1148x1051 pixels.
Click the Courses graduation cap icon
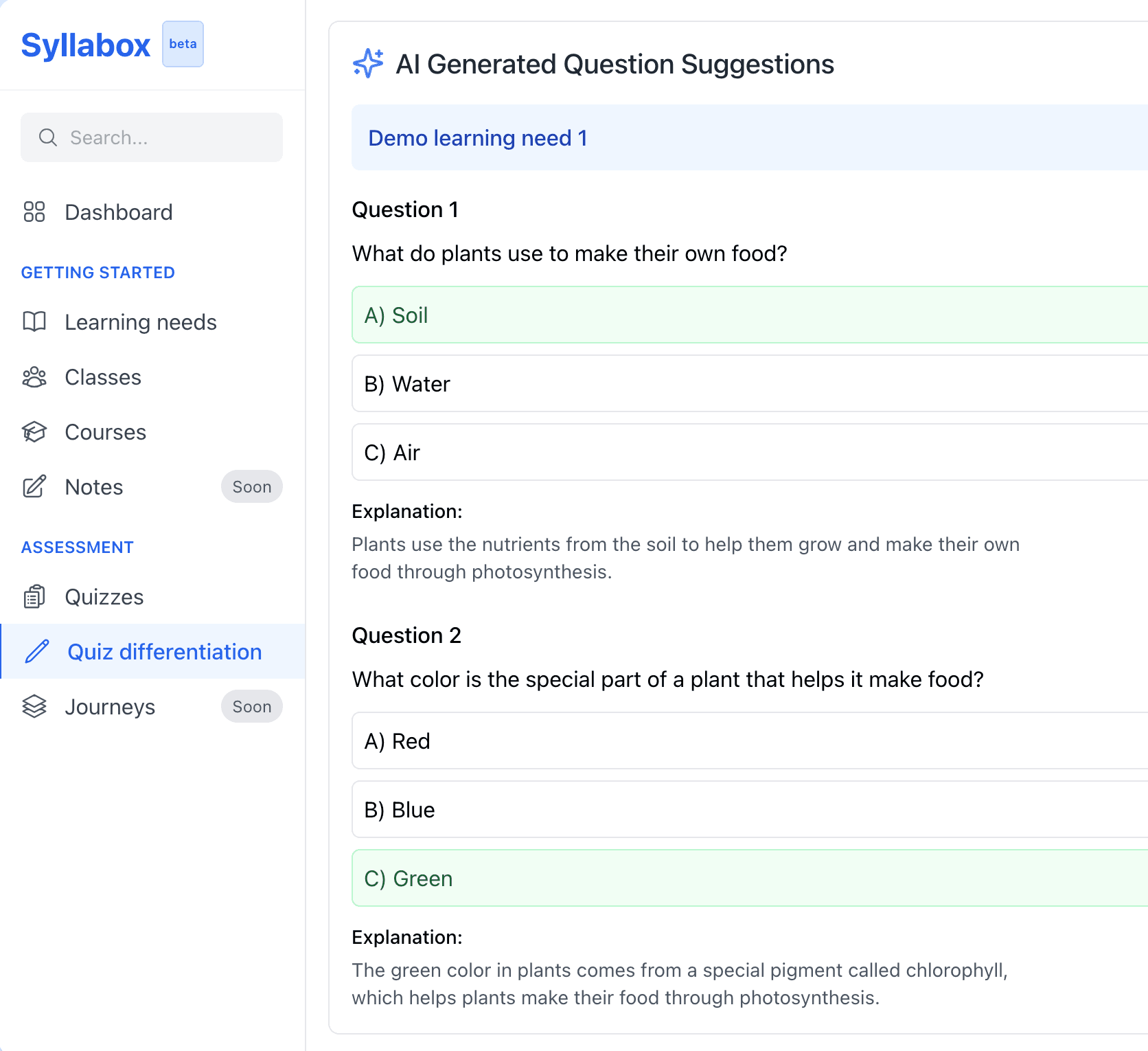click(34, 431)
